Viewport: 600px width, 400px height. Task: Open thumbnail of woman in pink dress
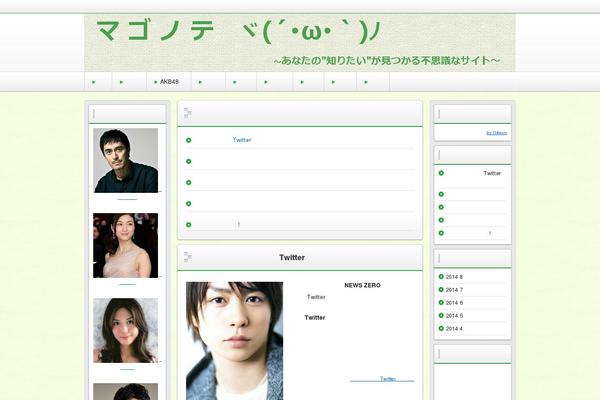click(x=126, y=245)
